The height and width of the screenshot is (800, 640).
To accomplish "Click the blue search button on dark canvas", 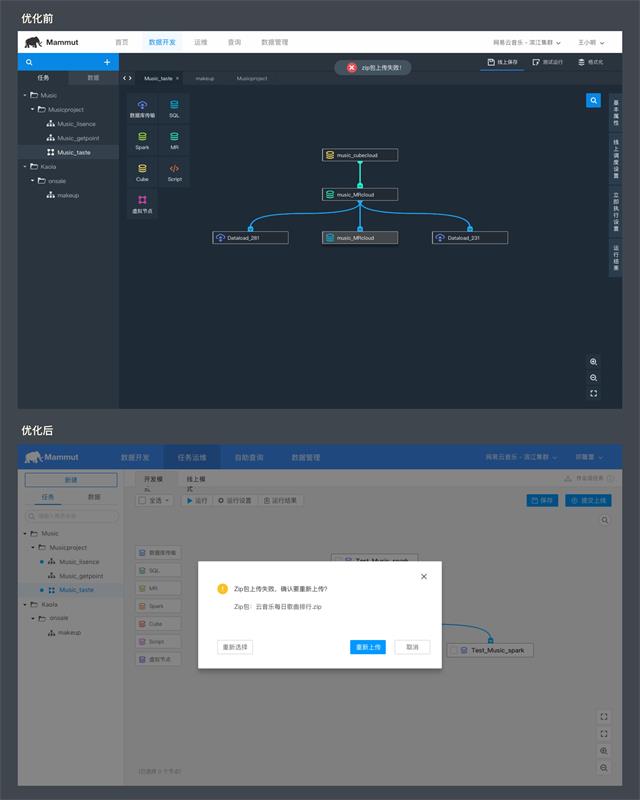I will pyautogui.click(x=594, y=101).
